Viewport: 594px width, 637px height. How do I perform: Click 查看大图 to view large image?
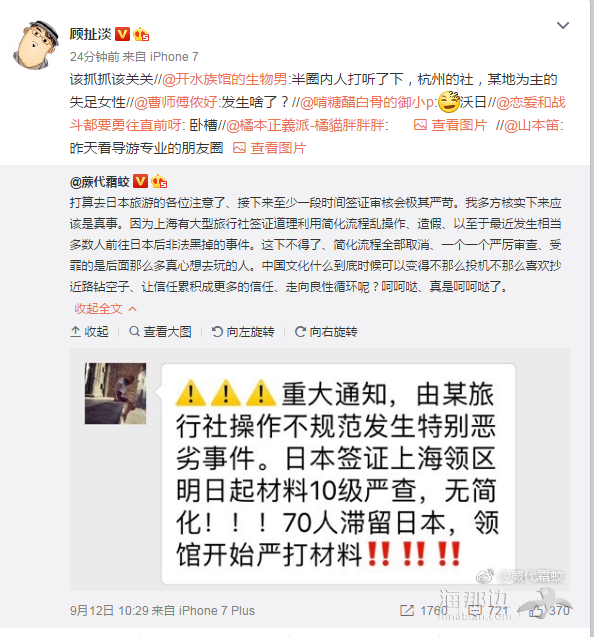click(160, 332)
